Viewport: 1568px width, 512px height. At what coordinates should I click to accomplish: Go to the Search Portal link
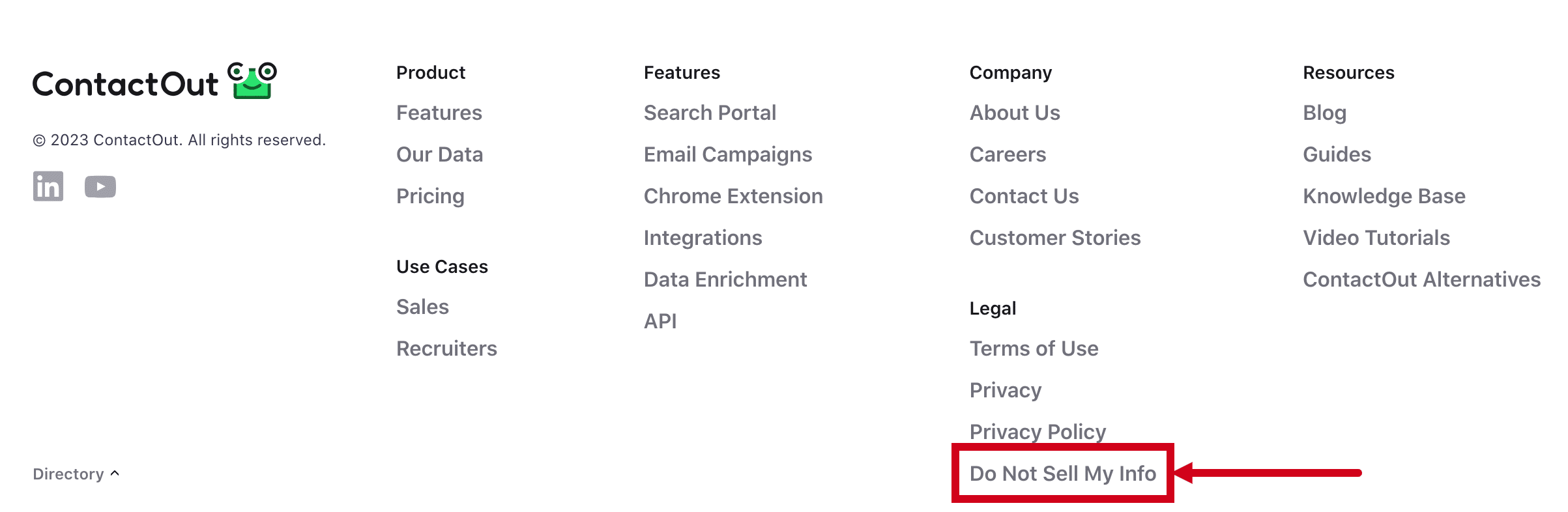tap(710, 113)
